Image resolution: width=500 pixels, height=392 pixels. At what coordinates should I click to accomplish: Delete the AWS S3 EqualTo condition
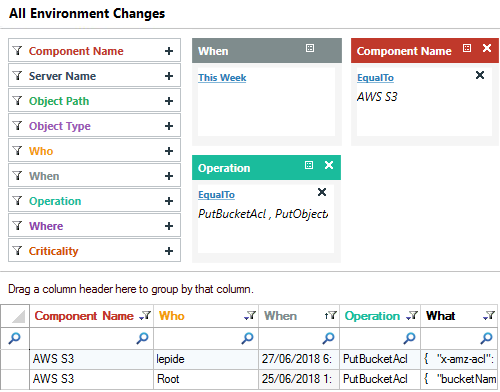(x=480, y=75)
